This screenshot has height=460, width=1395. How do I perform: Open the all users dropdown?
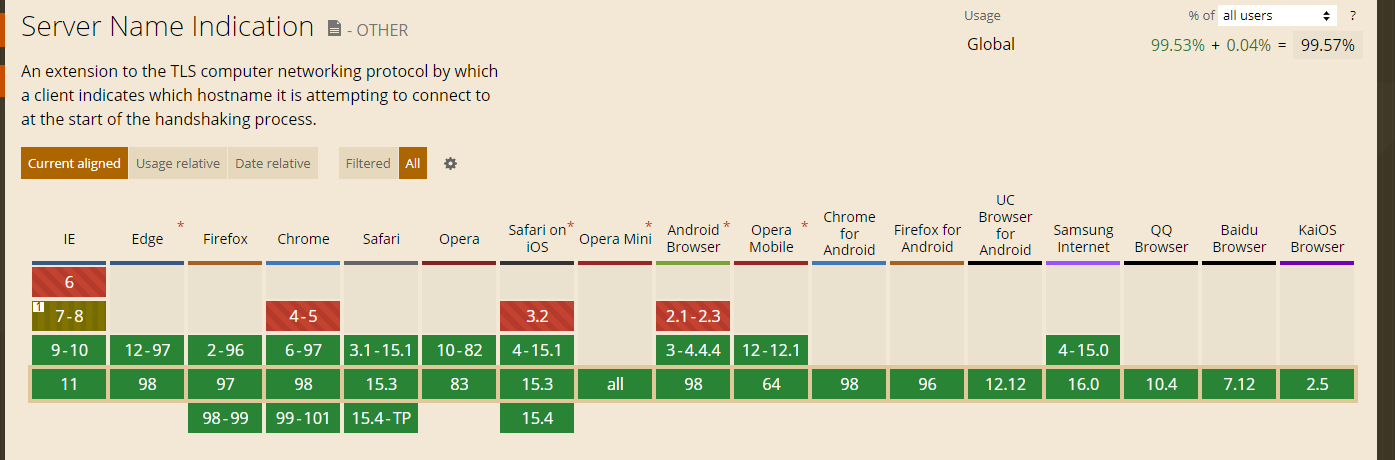coord(1277,16)
